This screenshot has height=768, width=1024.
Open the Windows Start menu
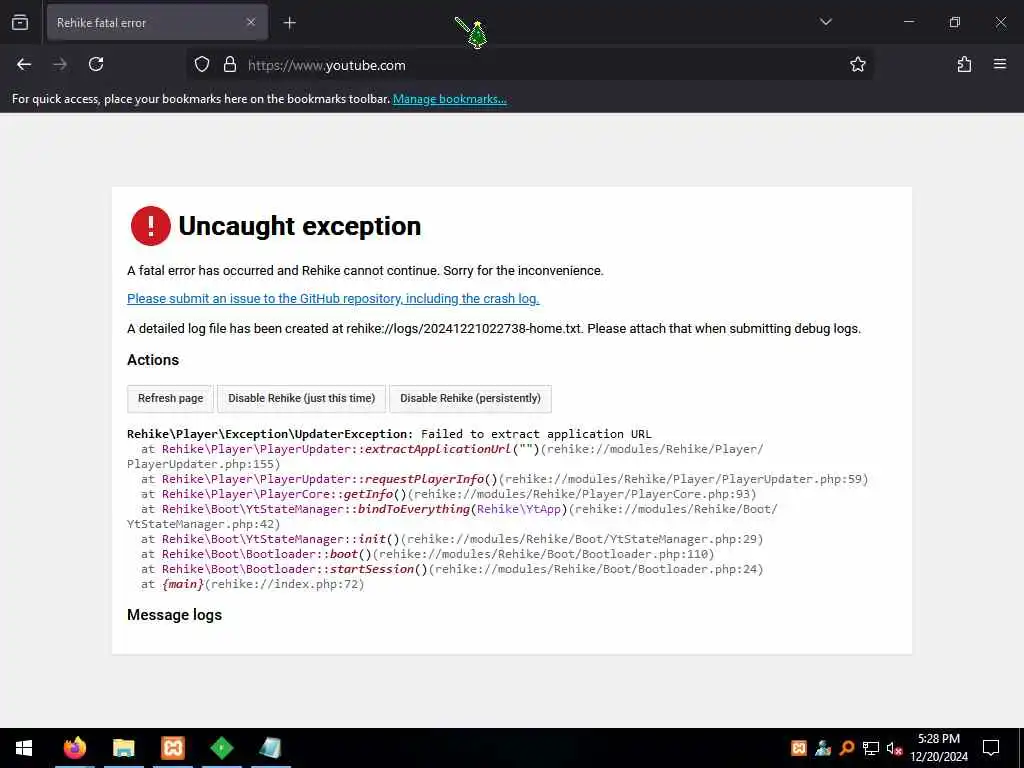pos(24,748)
